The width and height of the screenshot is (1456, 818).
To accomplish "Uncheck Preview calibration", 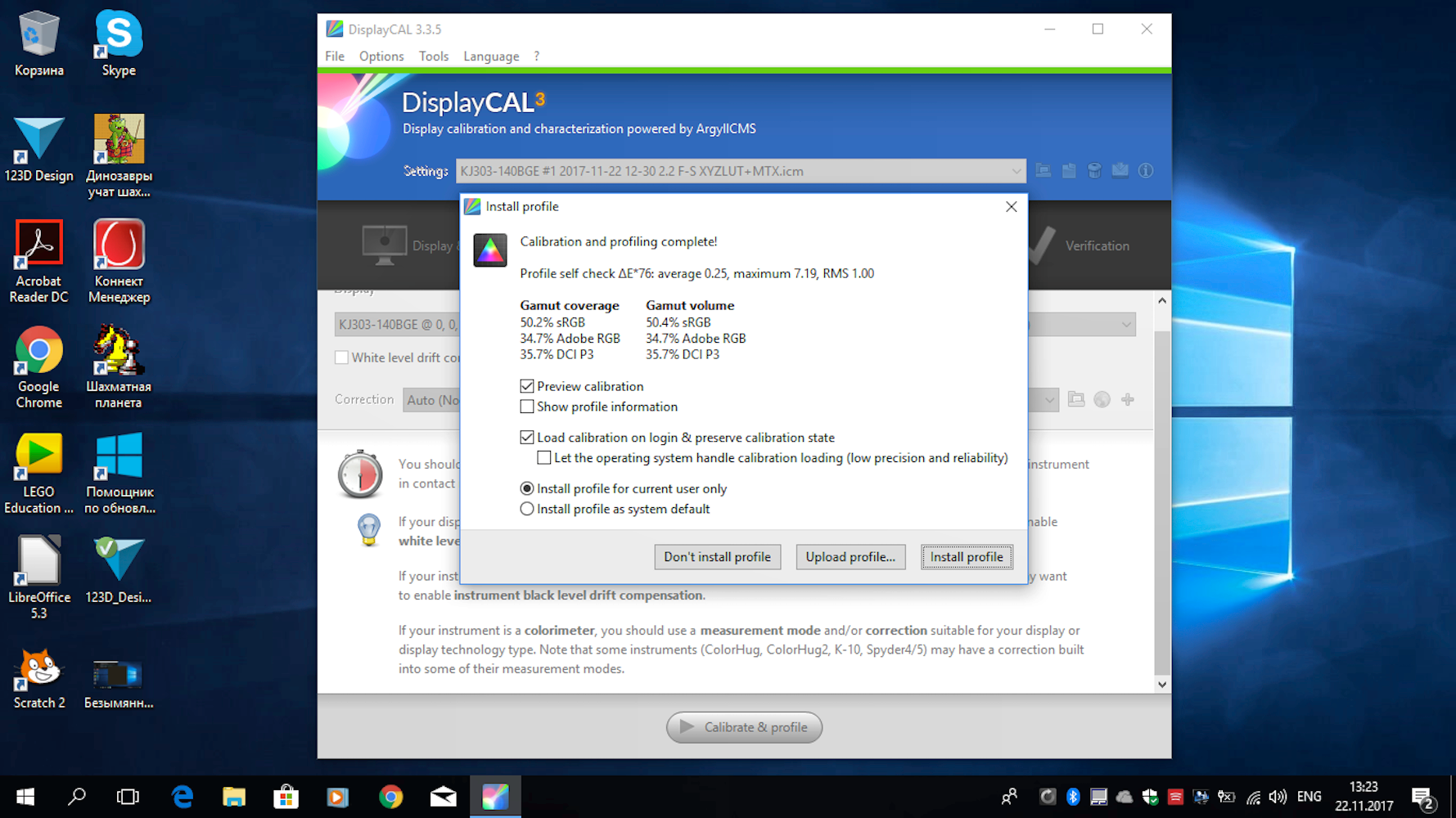I will click(527, 386).
